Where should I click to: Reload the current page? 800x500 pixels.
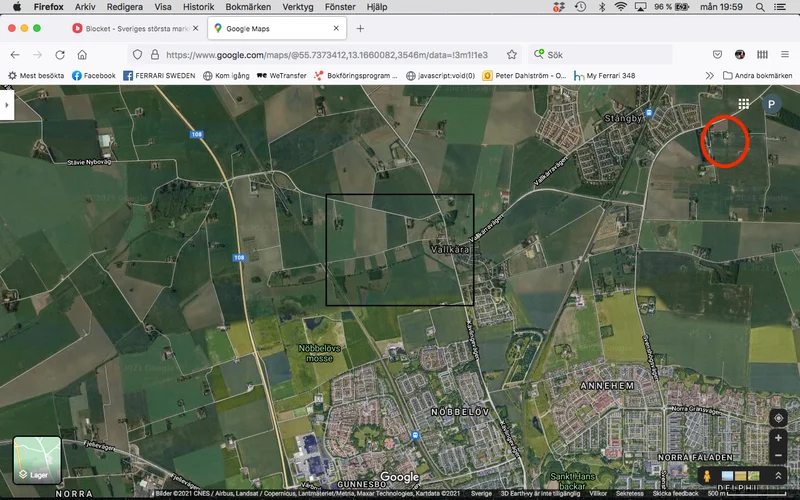click(60, 55)
